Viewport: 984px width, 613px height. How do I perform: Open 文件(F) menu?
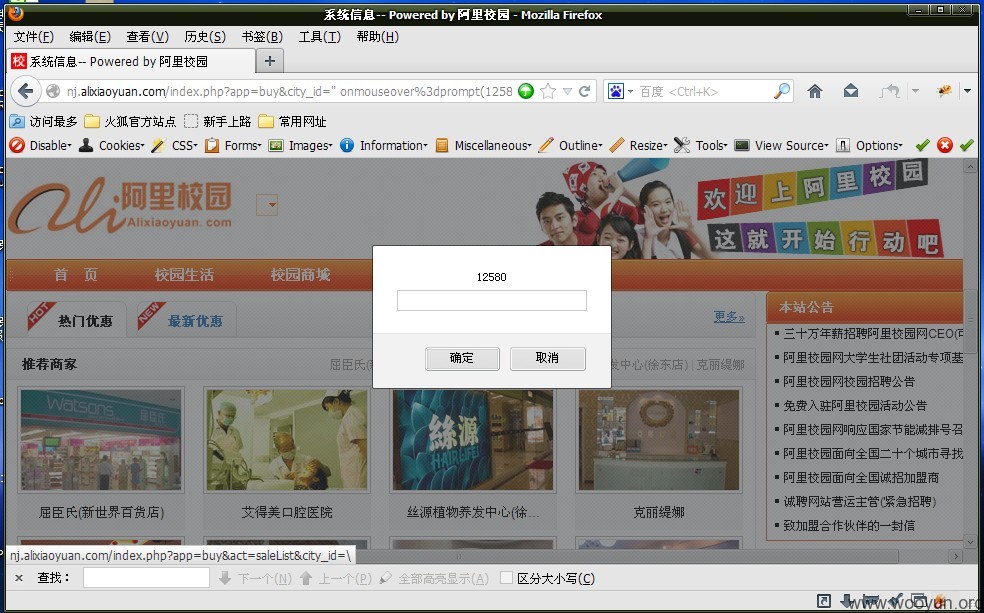point(34,37)
